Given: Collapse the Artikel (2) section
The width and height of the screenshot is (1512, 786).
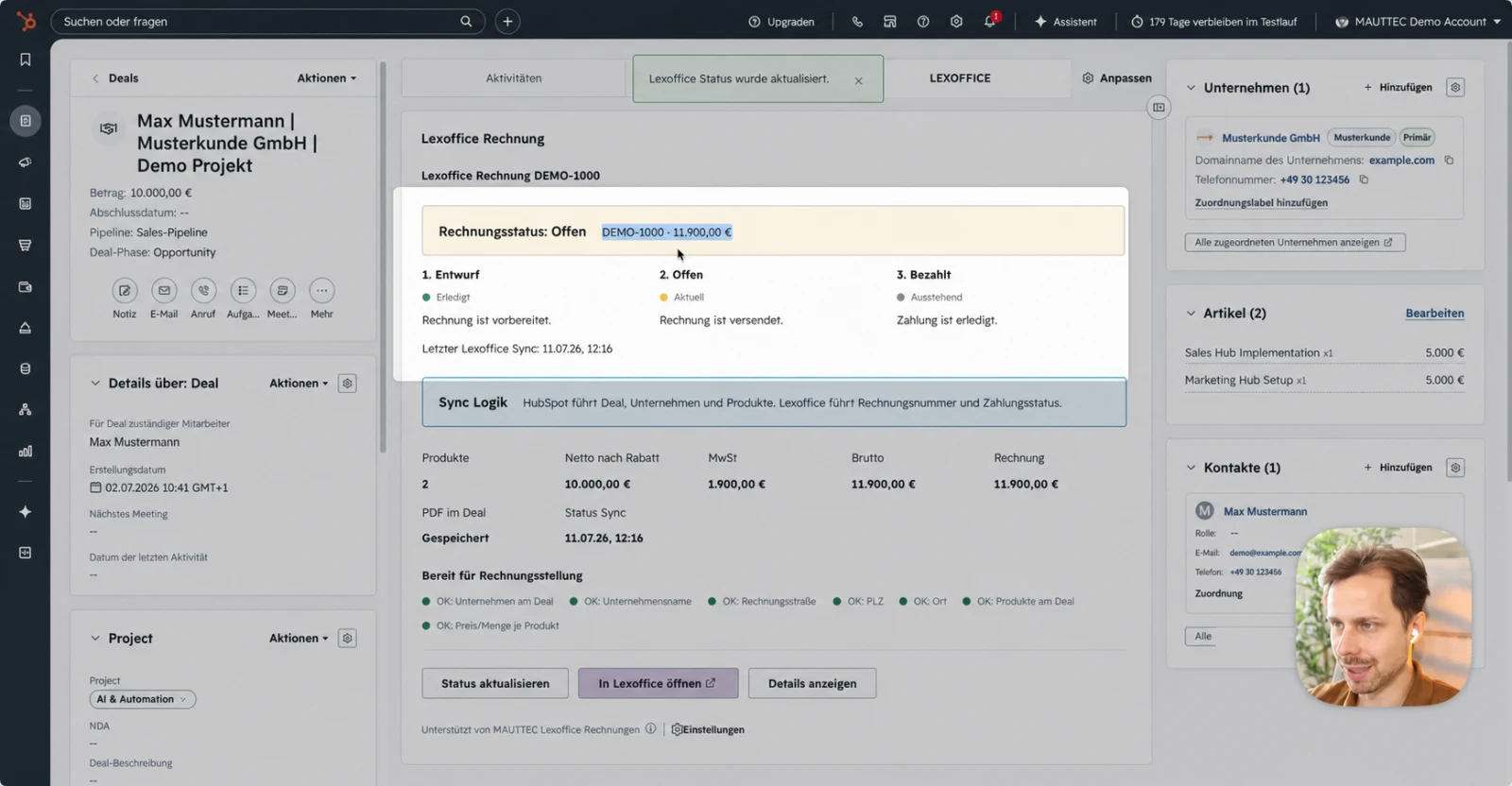Looking at the screenshot, I should point(1191,313).
